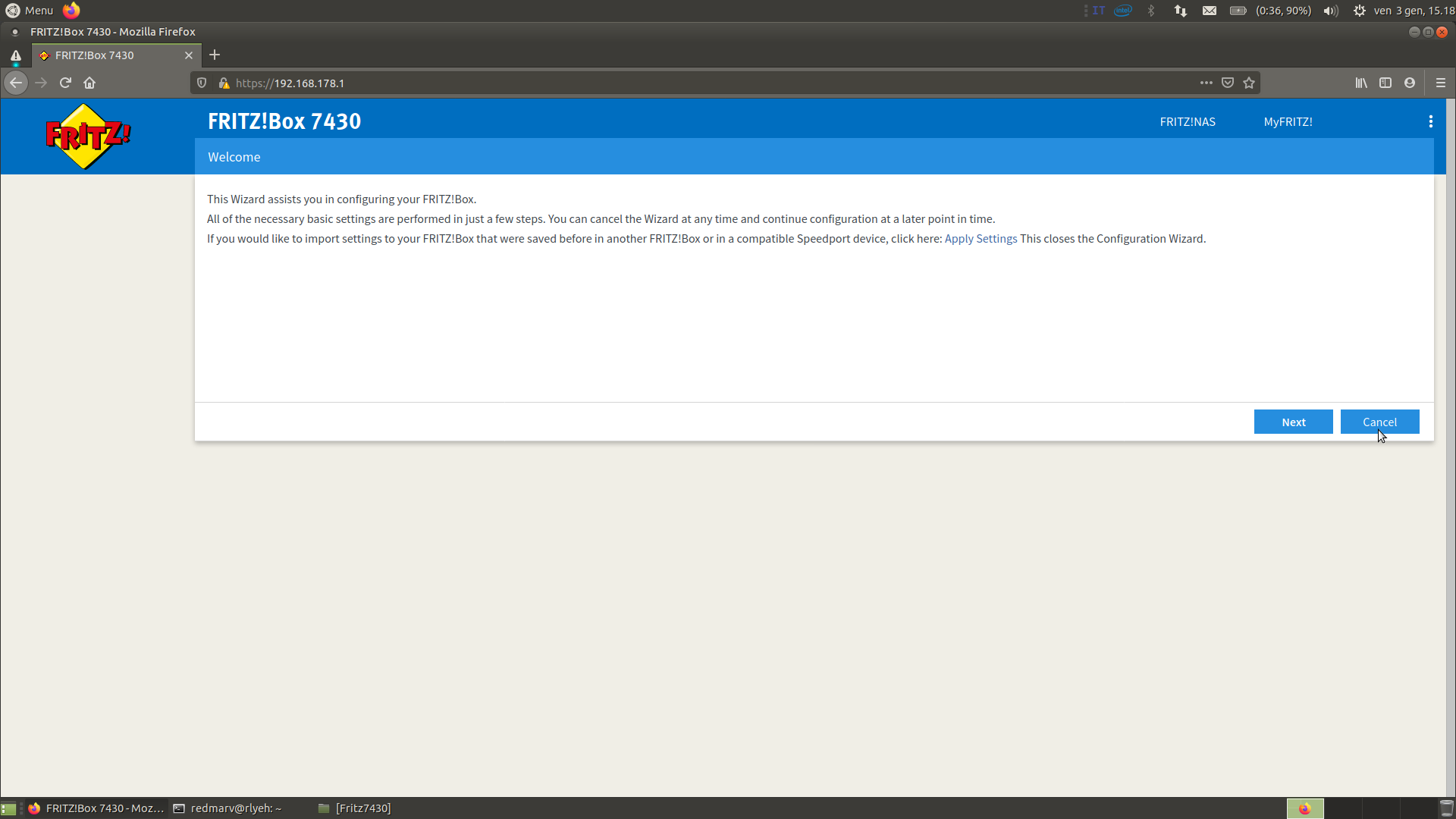1456x819 pixels.
Task: Open the network connections tray icon
Action: click(x=1181, y=11)
